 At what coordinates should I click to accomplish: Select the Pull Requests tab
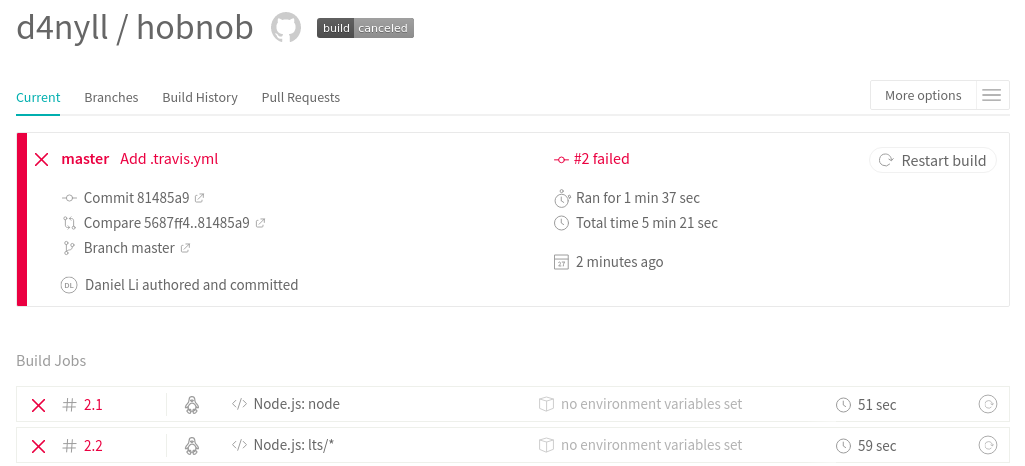coord(301,98)
